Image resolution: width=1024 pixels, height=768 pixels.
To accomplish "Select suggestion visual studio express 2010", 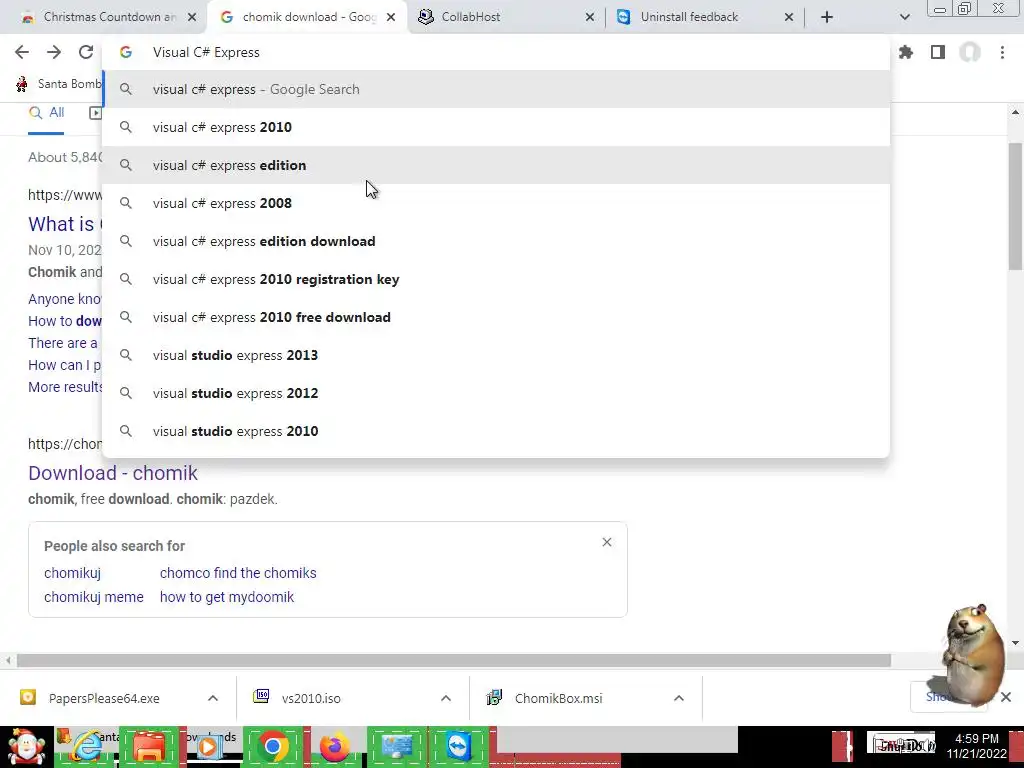I will [496, 430].
